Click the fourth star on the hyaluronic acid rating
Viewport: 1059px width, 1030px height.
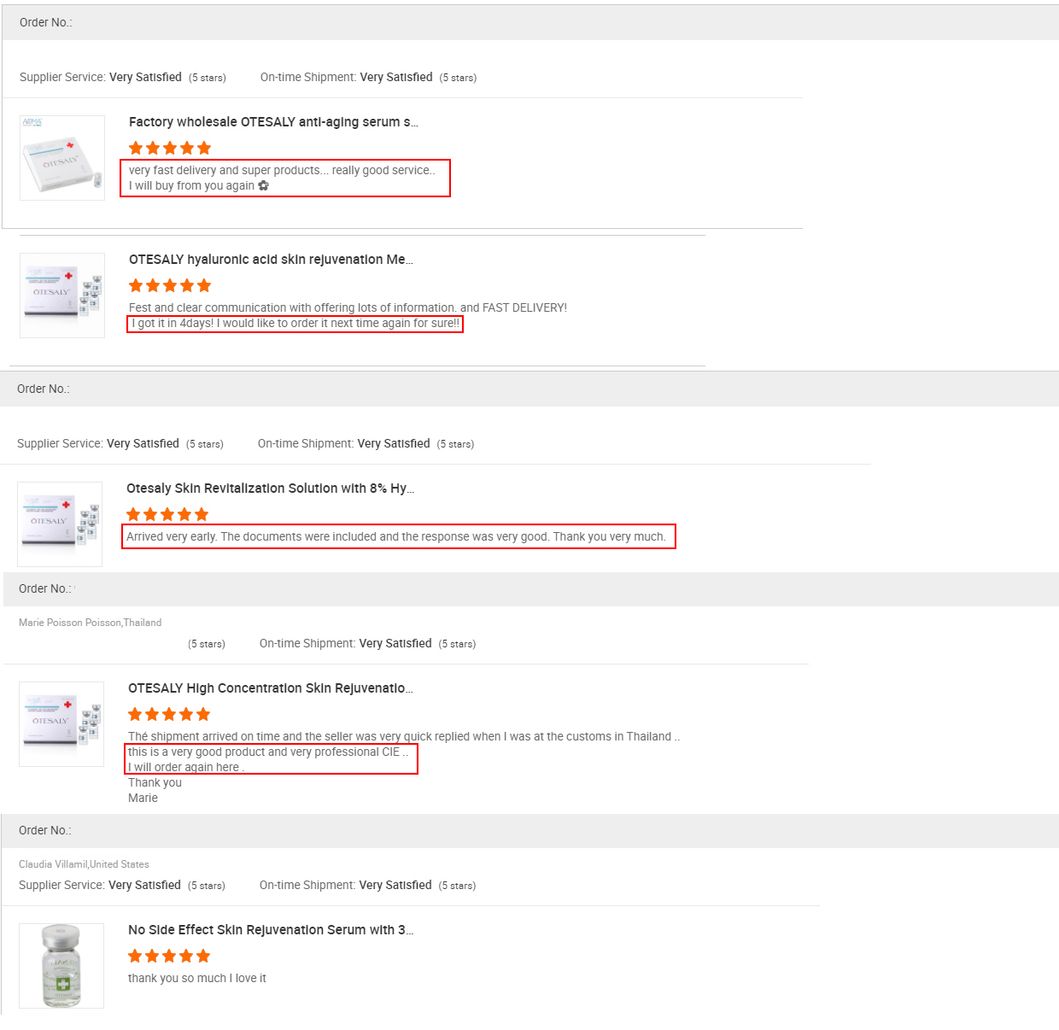[x=188, y=284]
